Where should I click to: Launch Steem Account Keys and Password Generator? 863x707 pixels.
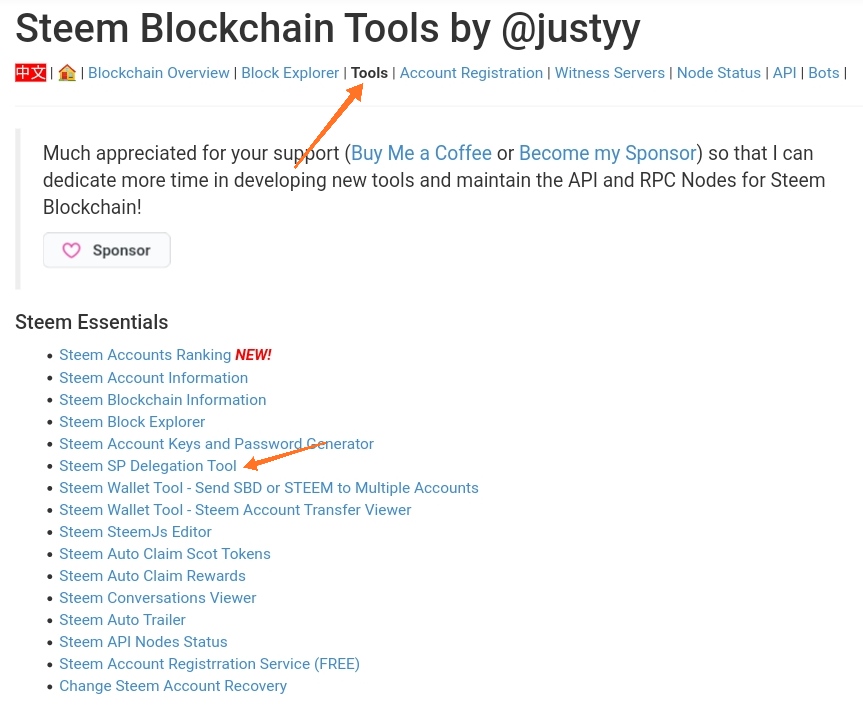point(216,444)
